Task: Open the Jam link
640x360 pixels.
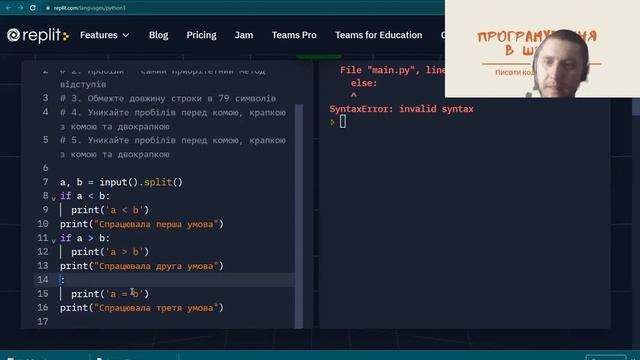Action: coord(244,36)
